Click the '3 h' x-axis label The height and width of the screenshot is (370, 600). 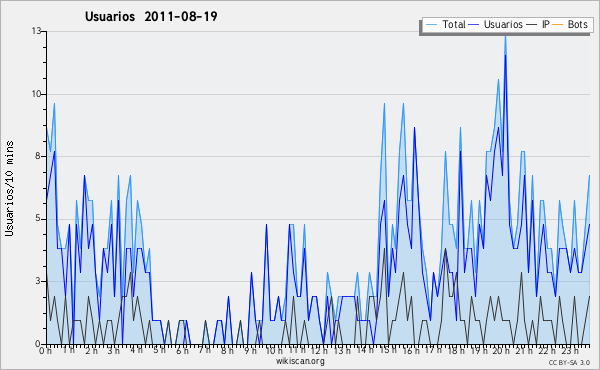(114, 350)
